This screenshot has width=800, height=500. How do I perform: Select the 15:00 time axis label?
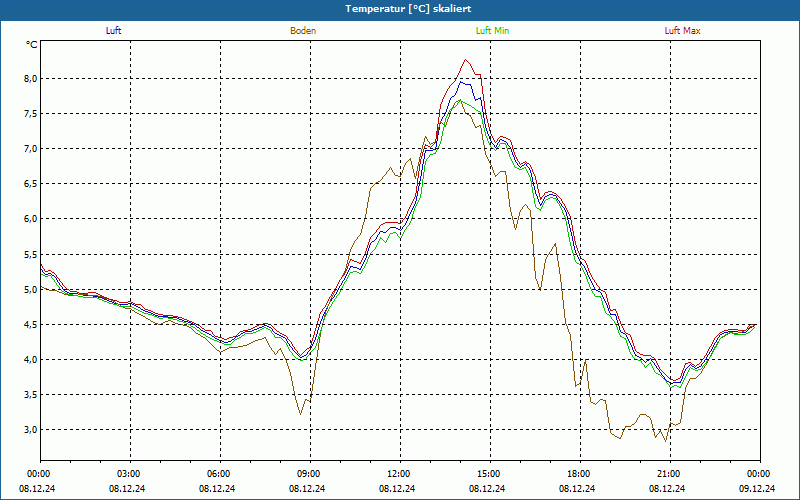click(489, 474)
